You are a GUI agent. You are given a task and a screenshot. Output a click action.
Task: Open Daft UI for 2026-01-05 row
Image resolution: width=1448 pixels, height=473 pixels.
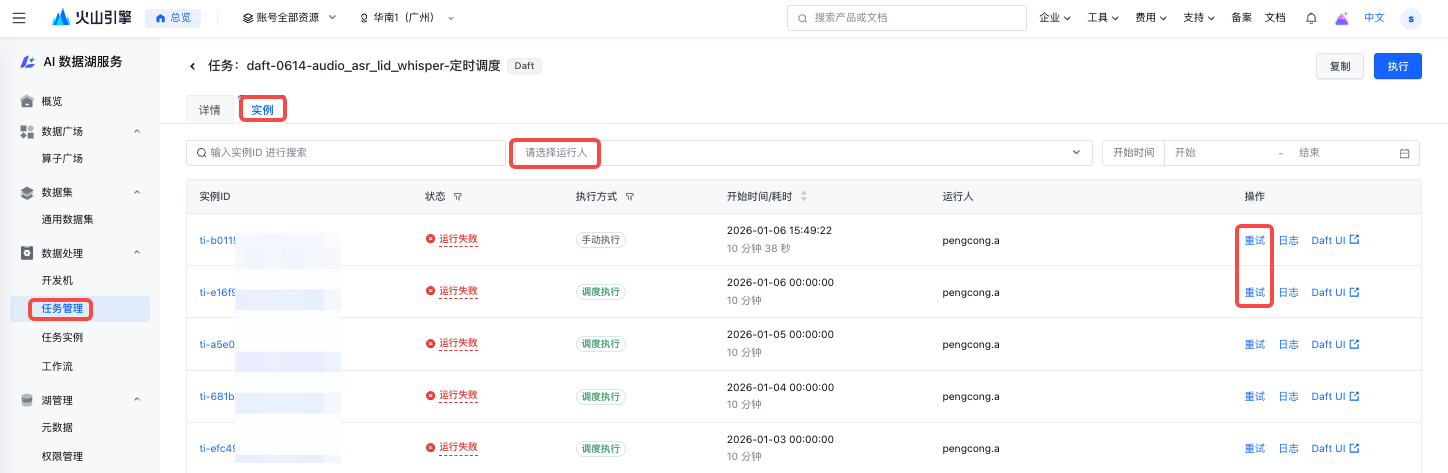point(1335,344)
